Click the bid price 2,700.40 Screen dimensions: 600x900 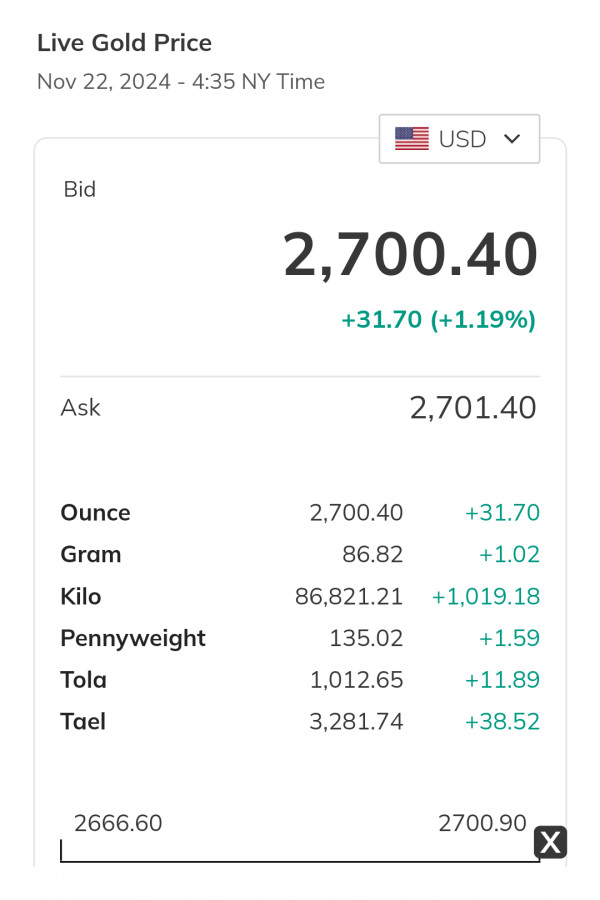pyautogui.click(x=410, y=254)
